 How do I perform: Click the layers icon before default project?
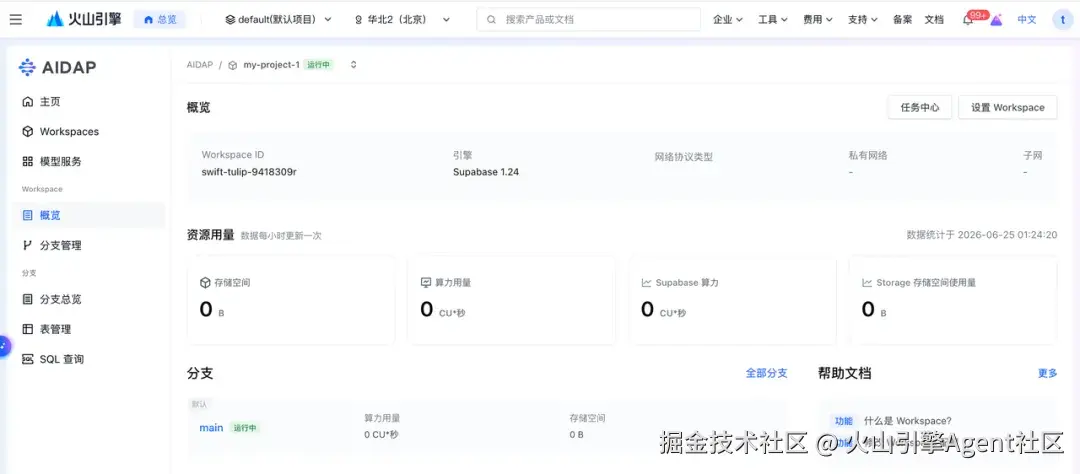click(x=230, y=20)
